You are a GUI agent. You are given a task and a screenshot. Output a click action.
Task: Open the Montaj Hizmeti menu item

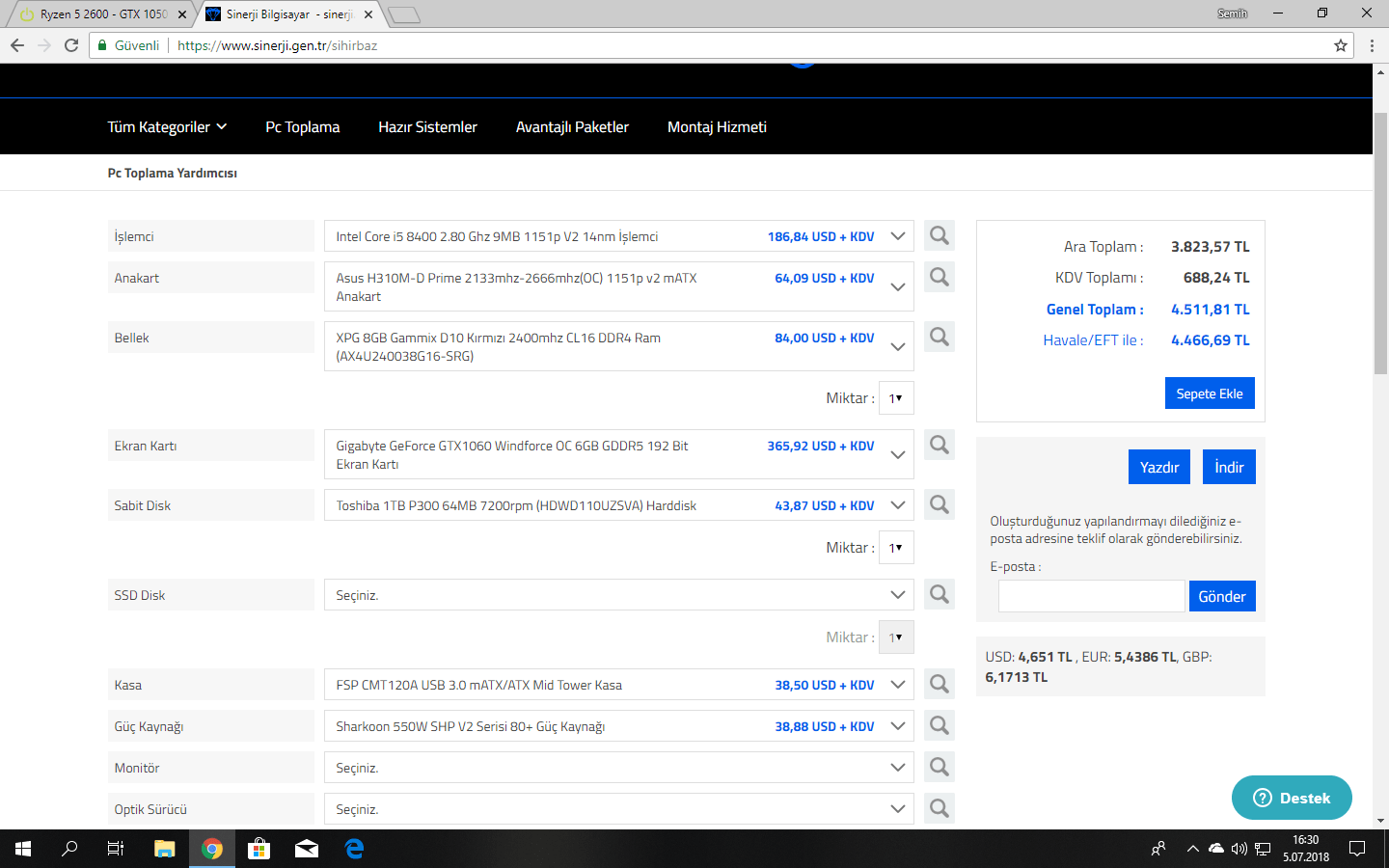pyautogui.click(x=717, y=126)
